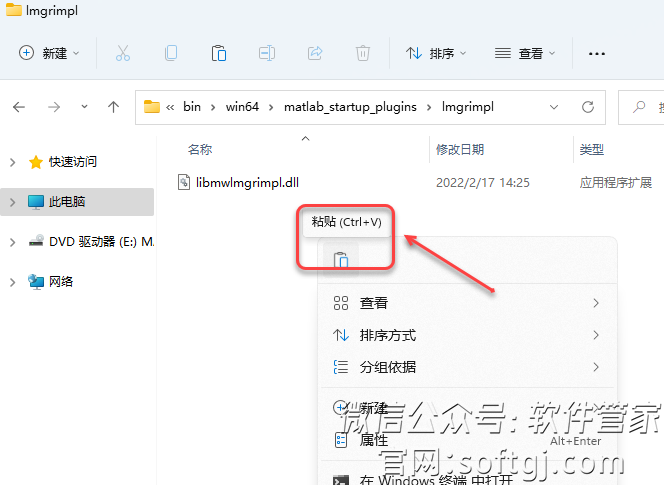Expand the 网络 tree node
The image size is (664, 485).
pyautogui.click(x=13, y=282)
